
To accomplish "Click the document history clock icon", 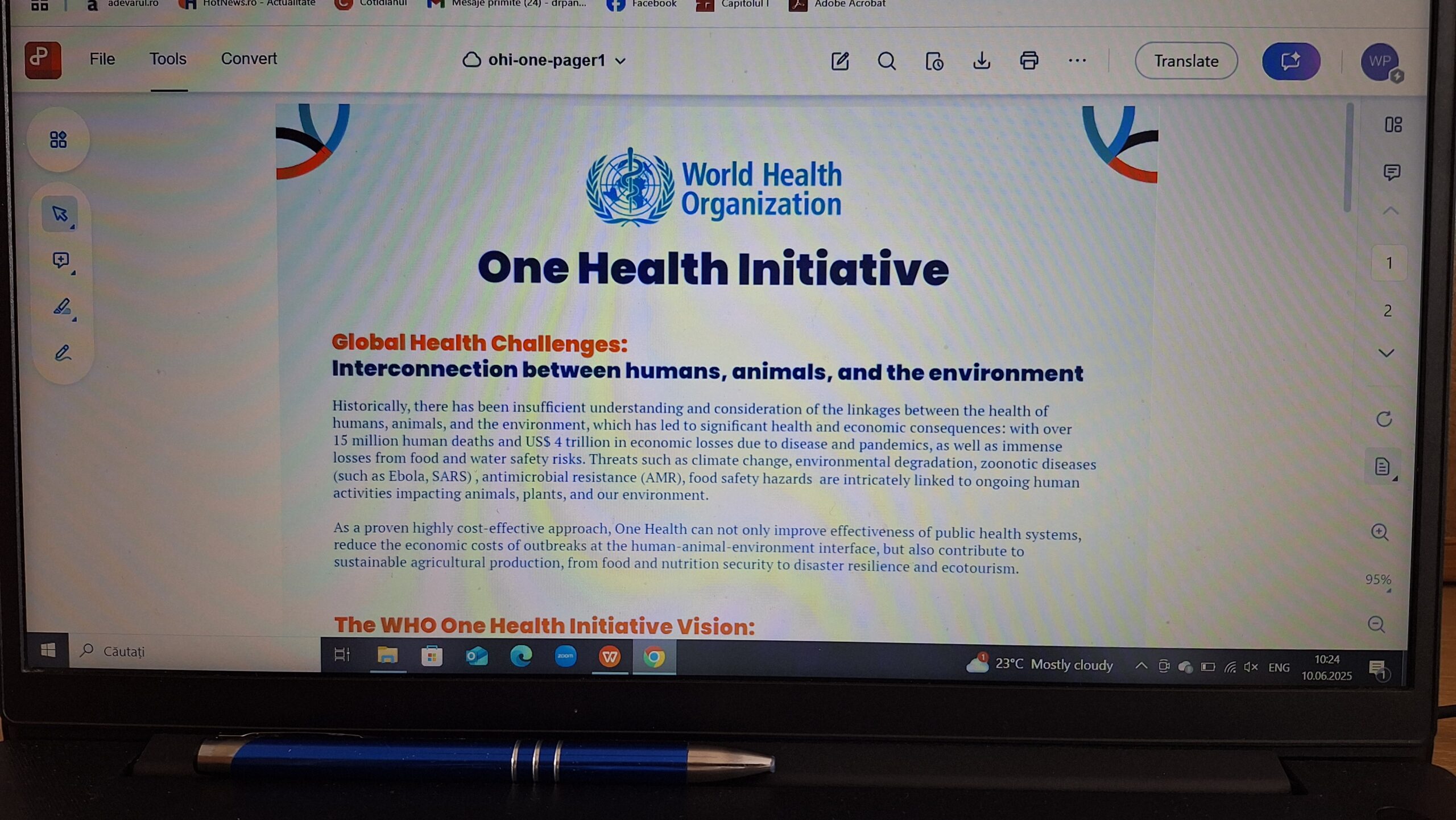I will pyautogui.click(x=934, y=61).
